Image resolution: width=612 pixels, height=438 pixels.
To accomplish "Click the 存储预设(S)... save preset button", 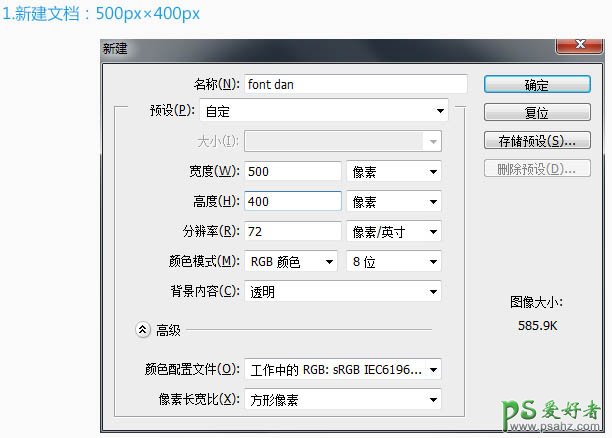I will point(537,141).
